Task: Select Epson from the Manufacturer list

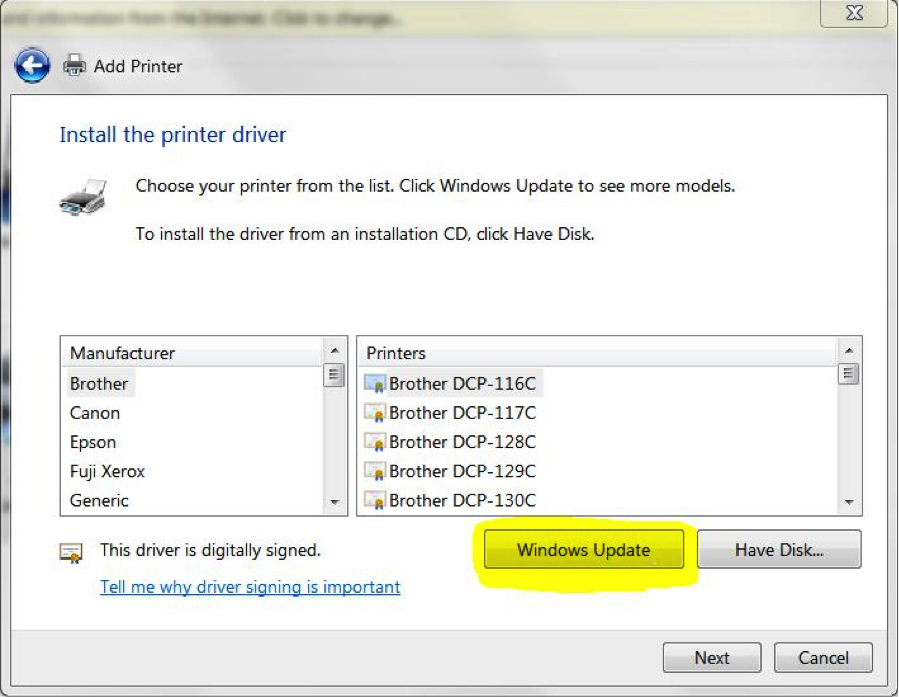Action: (93, 442)
